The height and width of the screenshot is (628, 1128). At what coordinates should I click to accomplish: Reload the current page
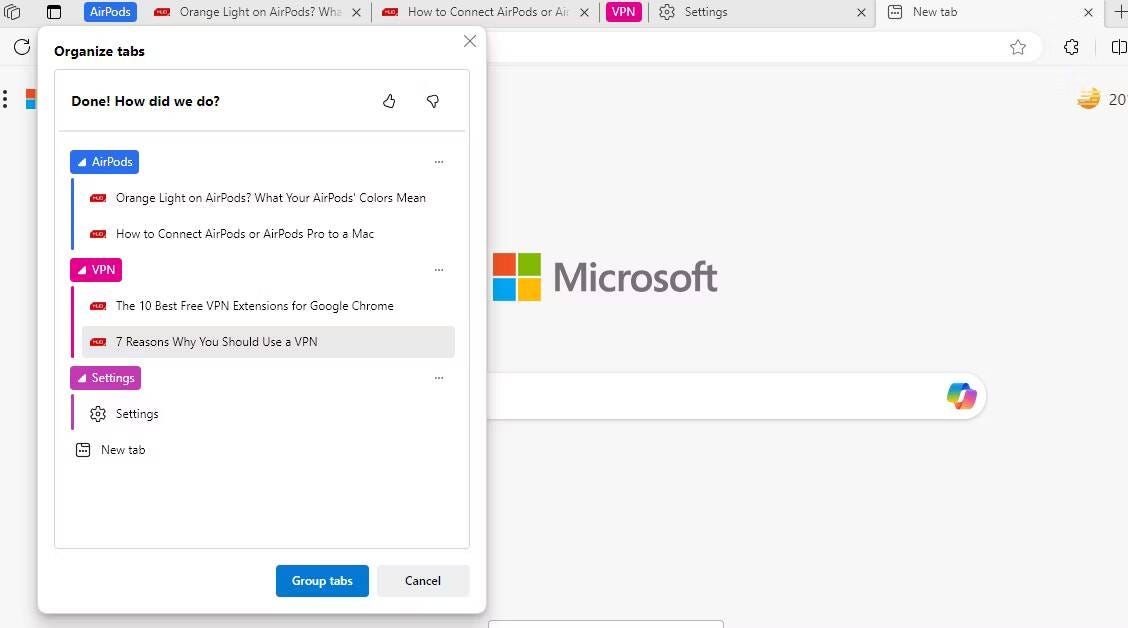pyautogui.click(x=20, y=46)
